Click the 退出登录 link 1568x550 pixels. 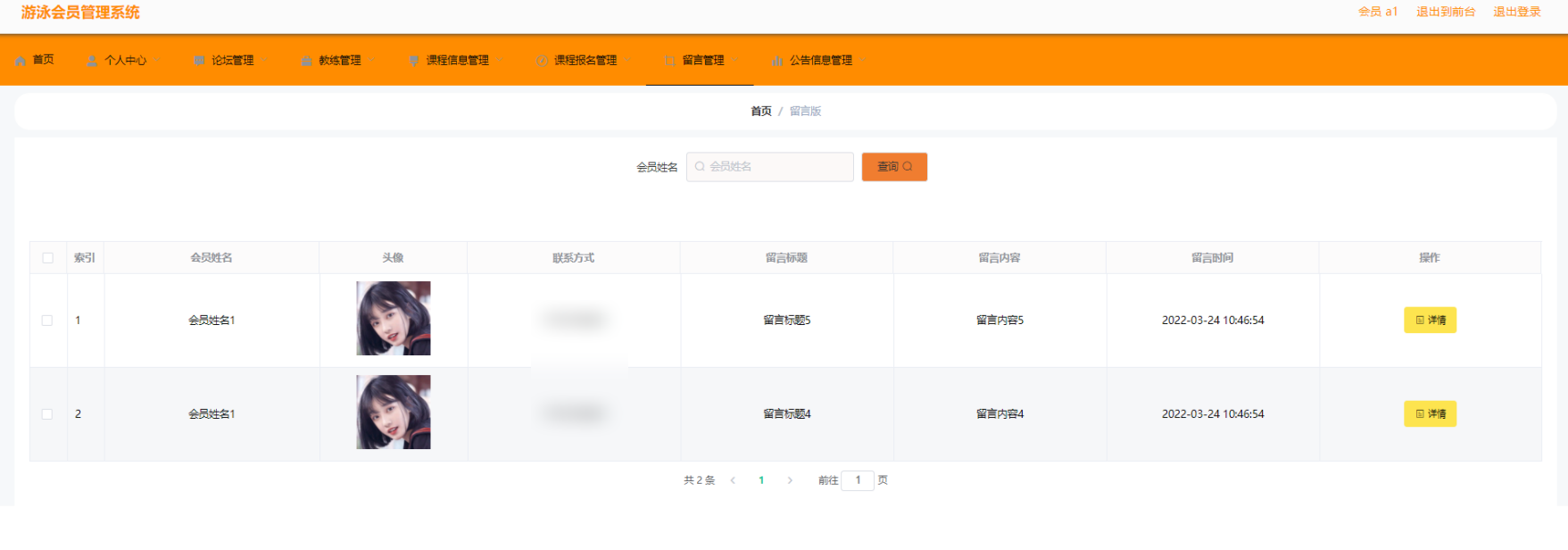pyautogui.click(x=1517, y=12)
